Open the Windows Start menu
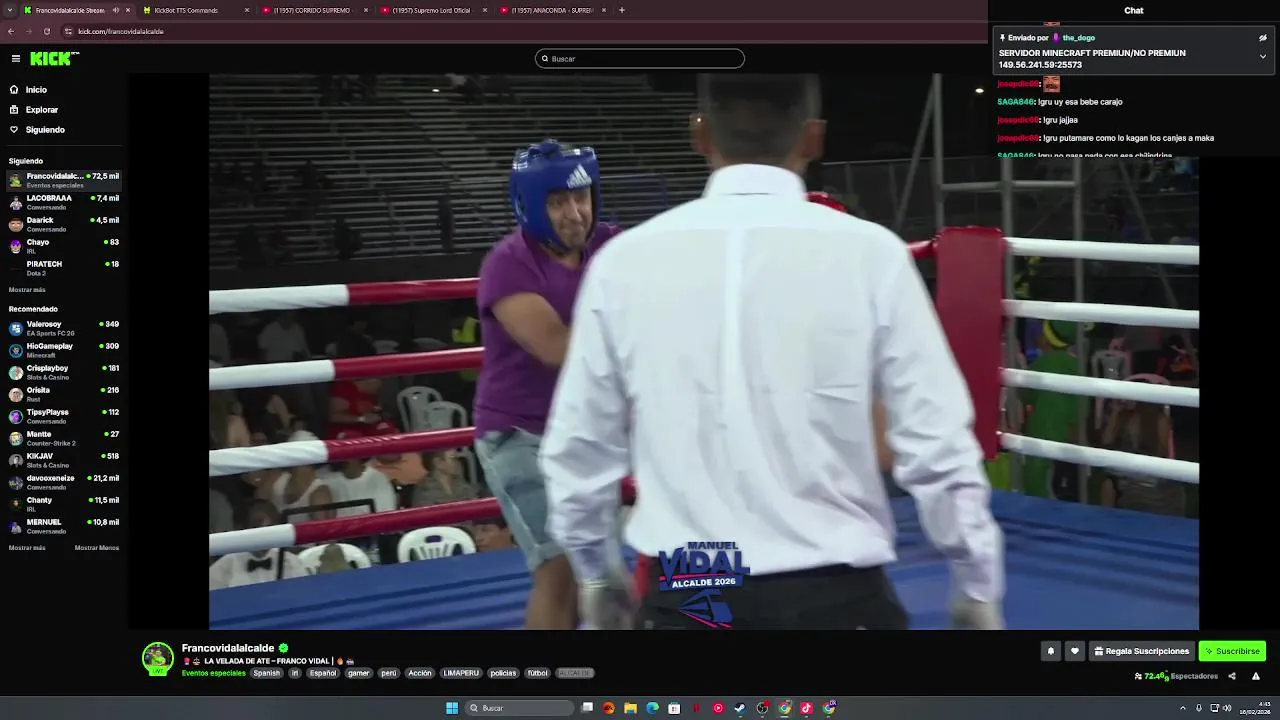The height and width of the screenshot is (720, 1280). (452, 708)
